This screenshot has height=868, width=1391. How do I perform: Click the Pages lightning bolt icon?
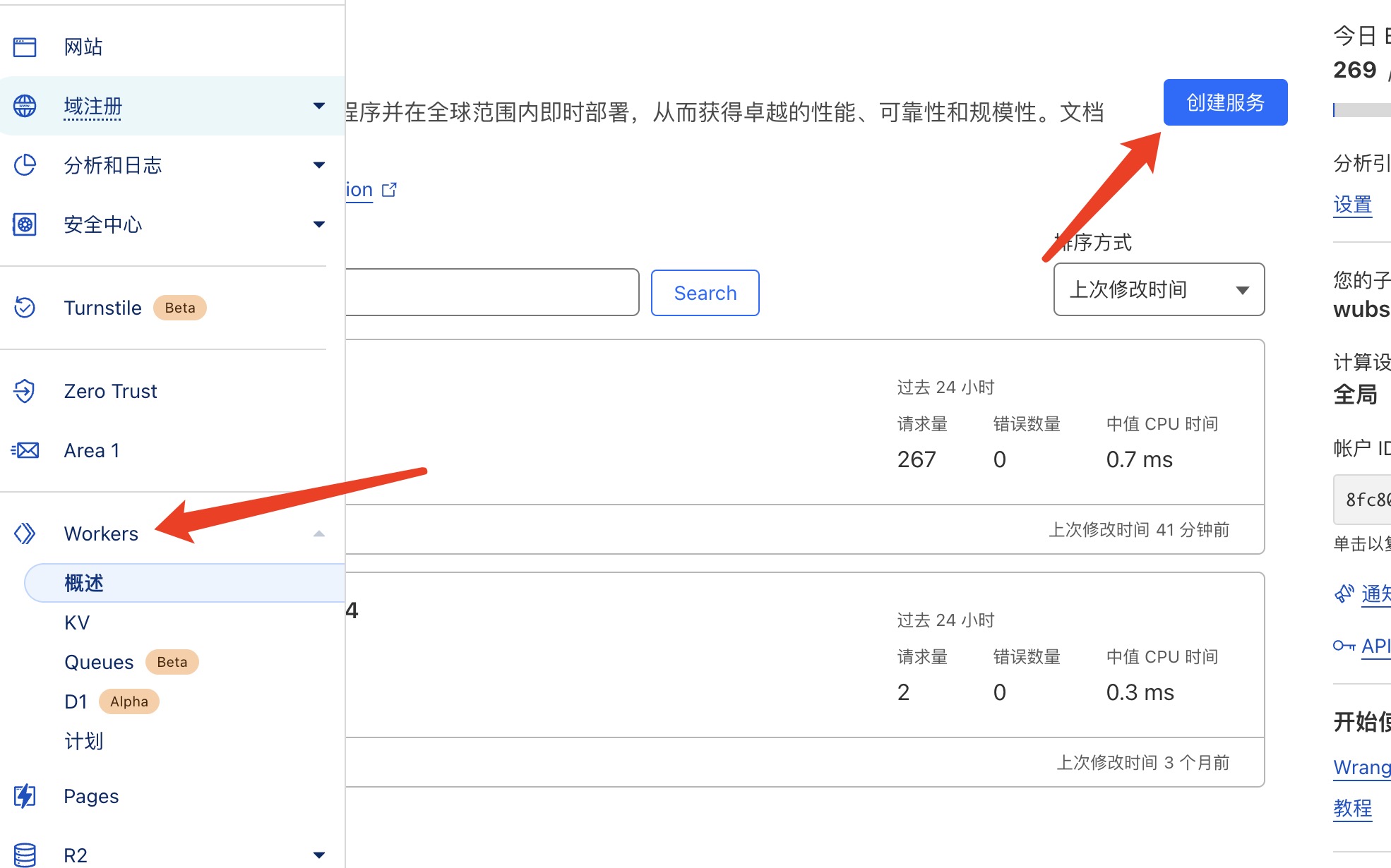25,796
